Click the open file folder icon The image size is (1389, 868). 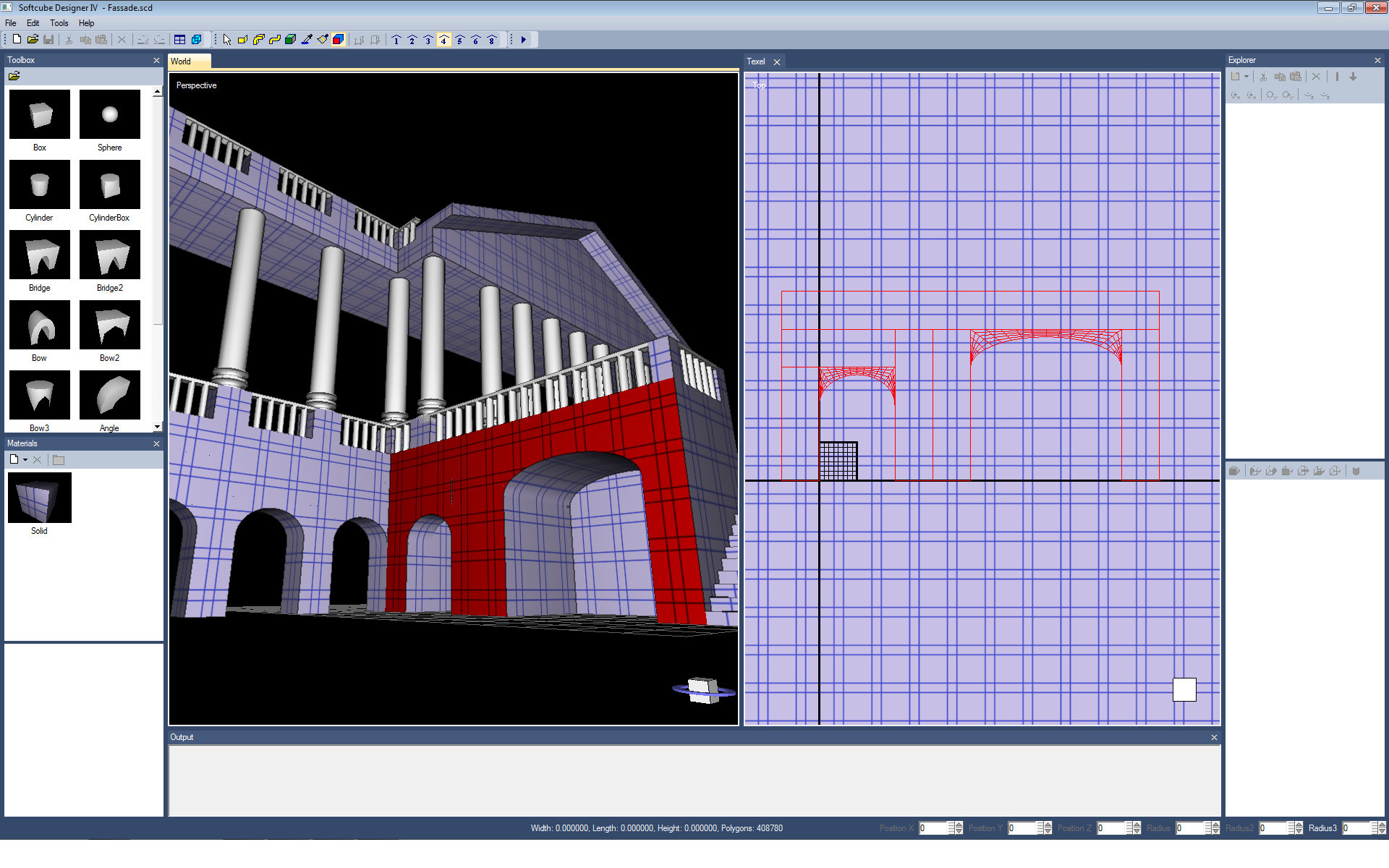coord(33,40)
